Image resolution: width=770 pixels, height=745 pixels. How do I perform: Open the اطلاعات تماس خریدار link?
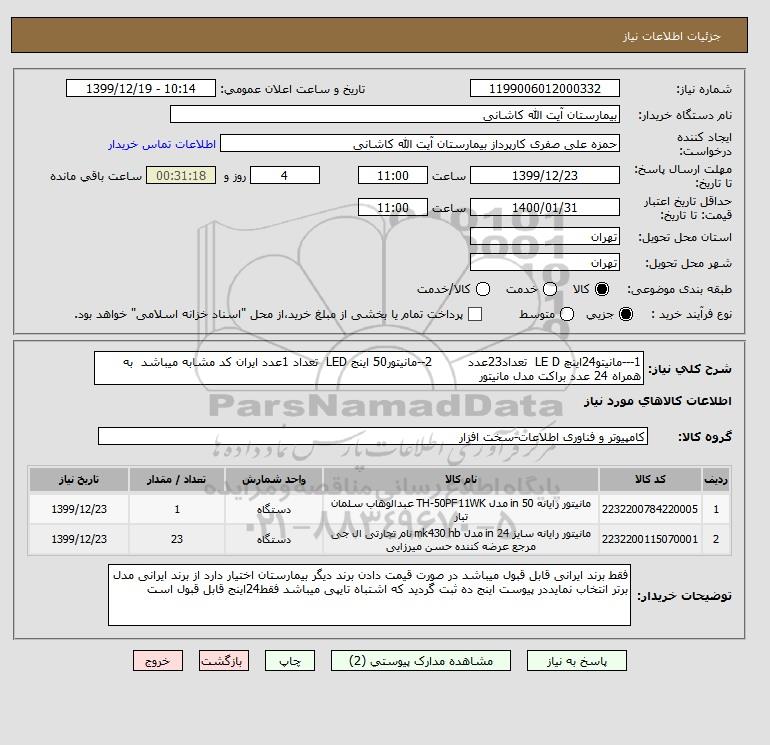[x=162, y=144]
